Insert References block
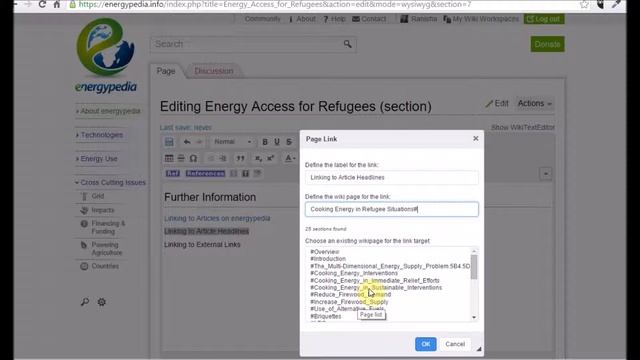Viewport: 640px width, 360px height. (205, 173)
